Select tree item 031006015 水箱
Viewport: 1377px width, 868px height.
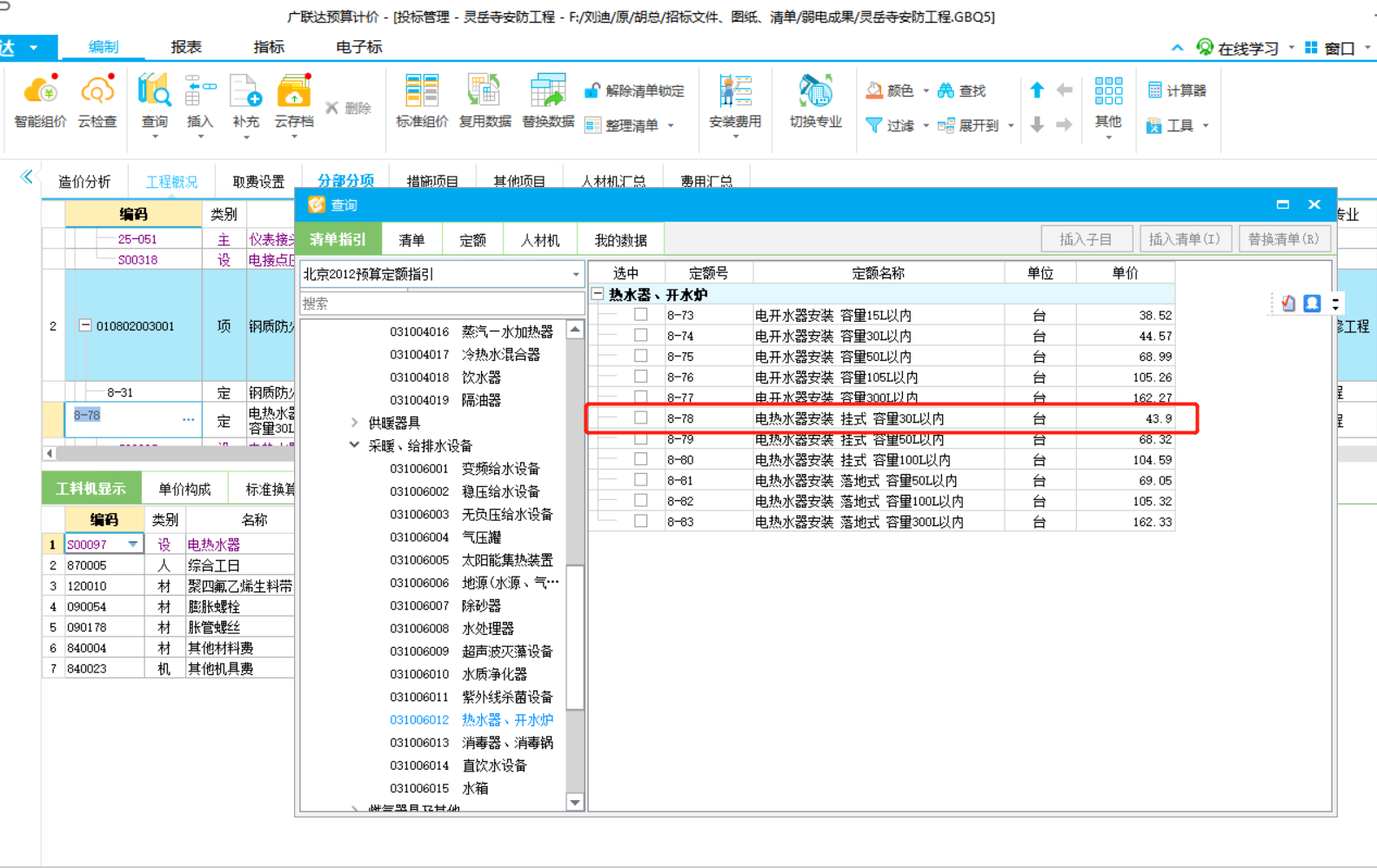(x=439, y=788)
